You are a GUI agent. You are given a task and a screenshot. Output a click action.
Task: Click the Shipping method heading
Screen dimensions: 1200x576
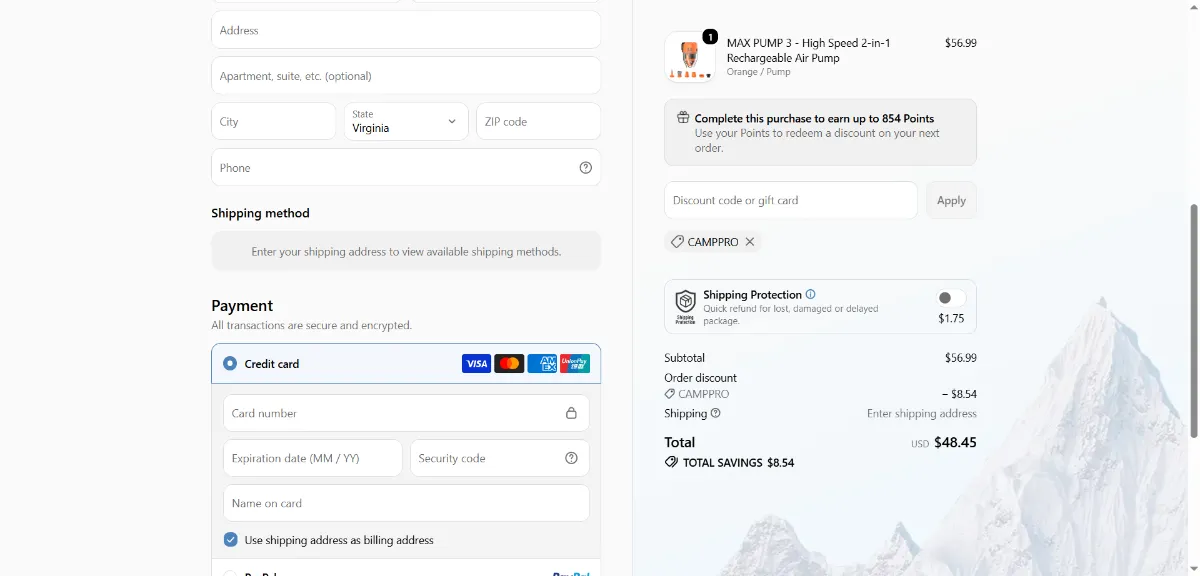[x=260, y=213]
